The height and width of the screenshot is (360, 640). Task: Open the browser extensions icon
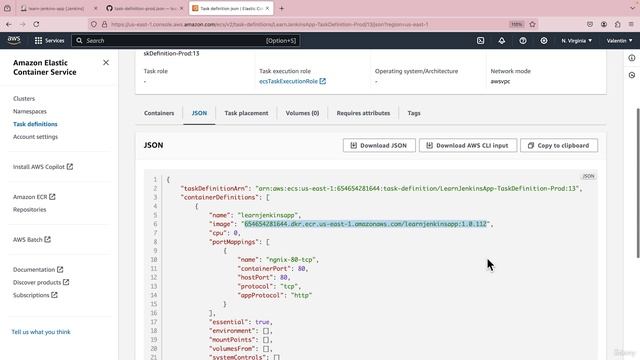coord(618,24)
